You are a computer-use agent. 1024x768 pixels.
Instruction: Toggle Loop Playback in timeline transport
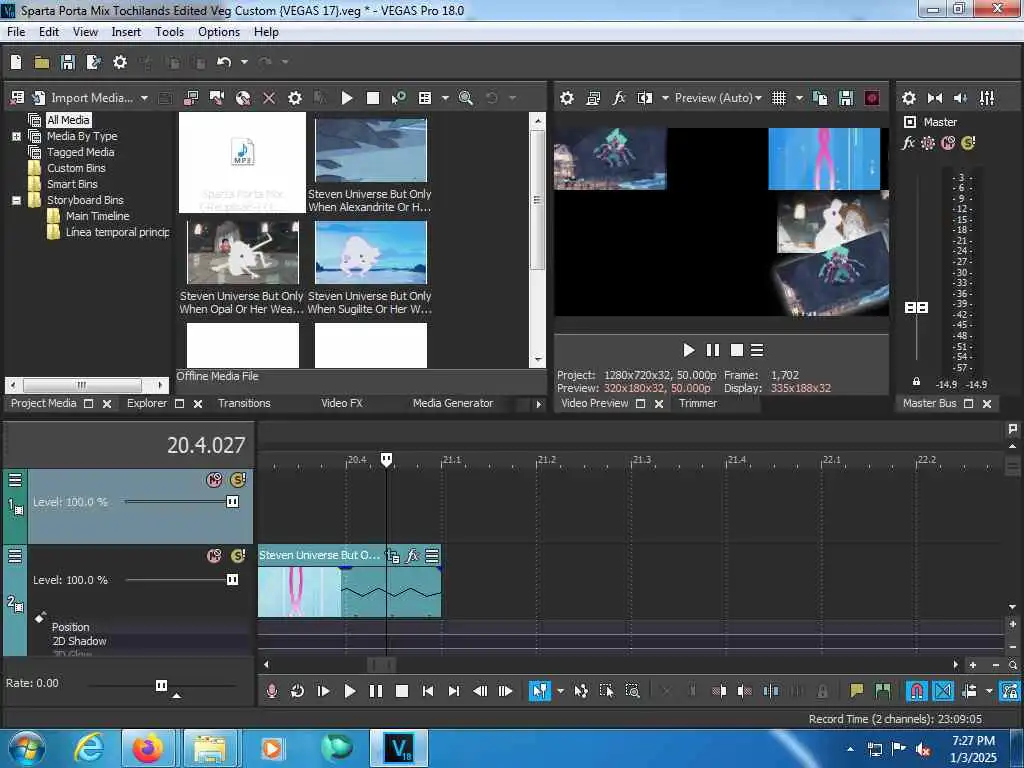297,691
